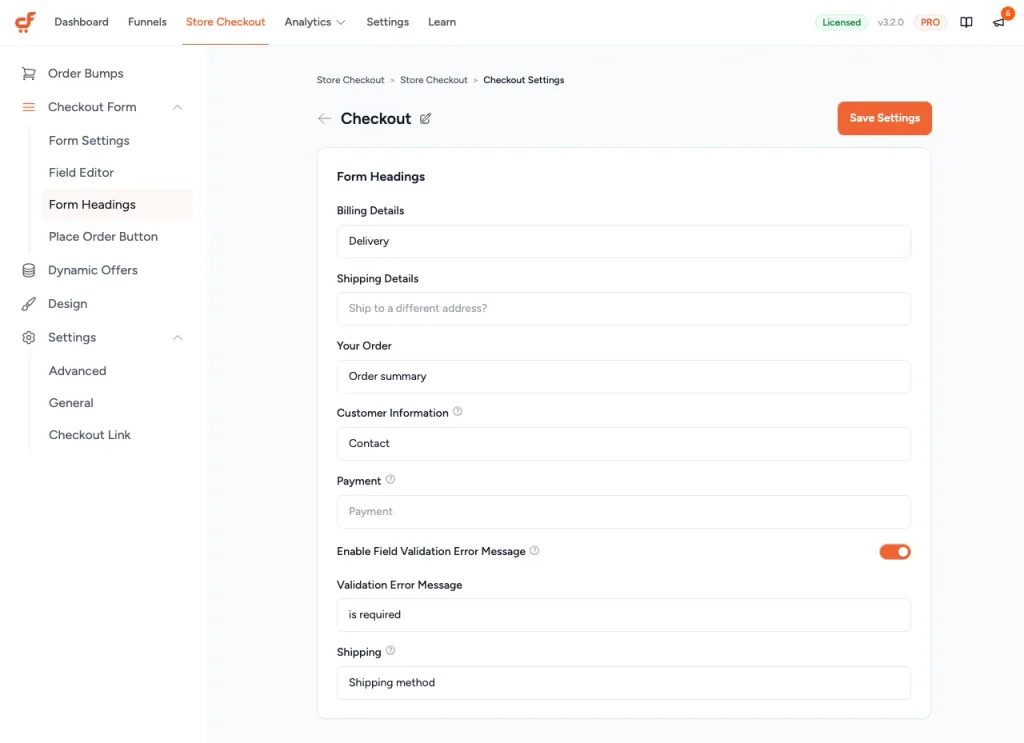Viewport: 1024px width, 743px height.
Task: Go back using the left arrow icon
Action: click(x=324, y=118)
